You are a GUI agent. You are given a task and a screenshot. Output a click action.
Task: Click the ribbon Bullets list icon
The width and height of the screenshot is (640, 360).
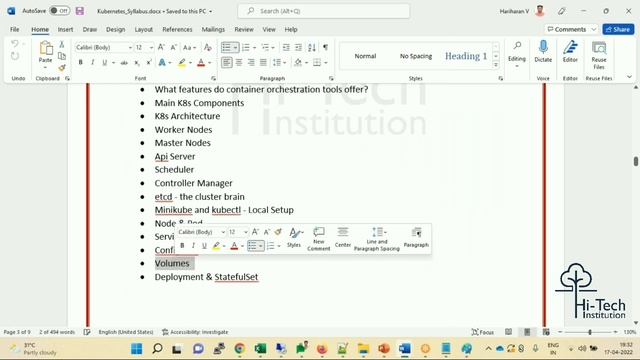tap(226, 47)
